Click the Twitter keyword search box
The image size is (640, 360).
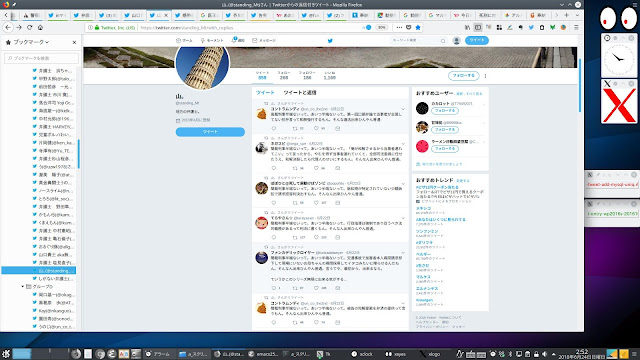(x=418, y=40)
